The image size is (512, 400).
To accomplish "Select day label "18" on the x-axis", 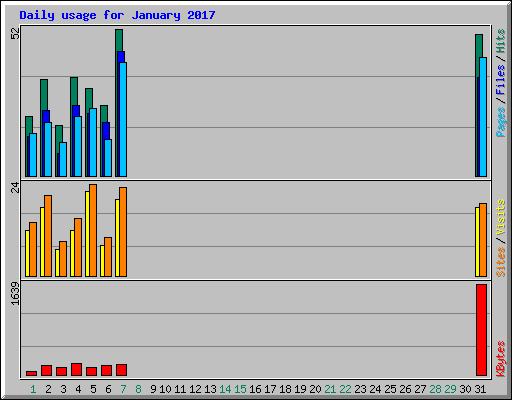I will (x=285, y=389).
